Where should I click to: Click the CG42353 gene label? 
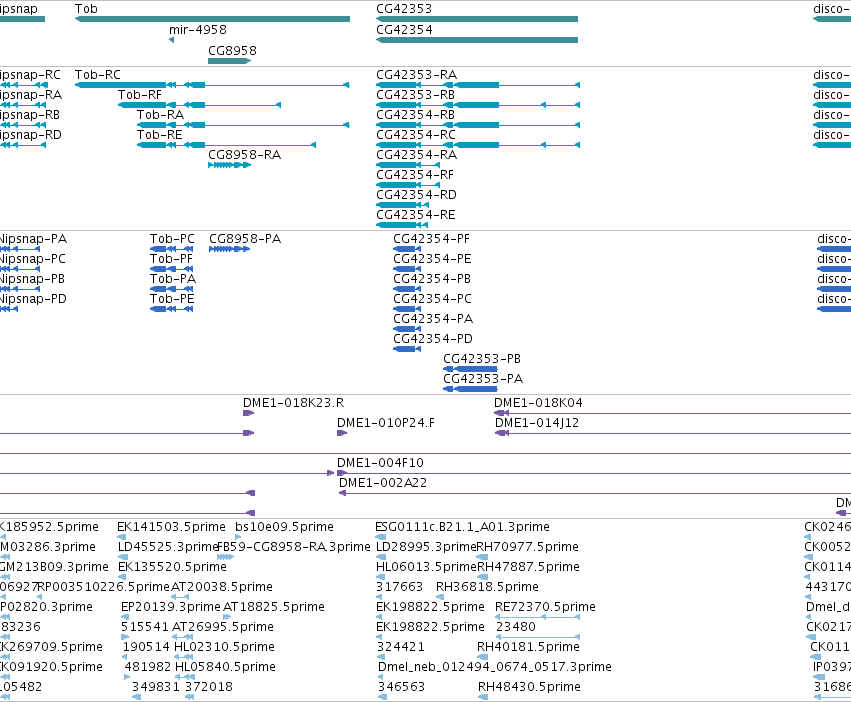(404, 9)
